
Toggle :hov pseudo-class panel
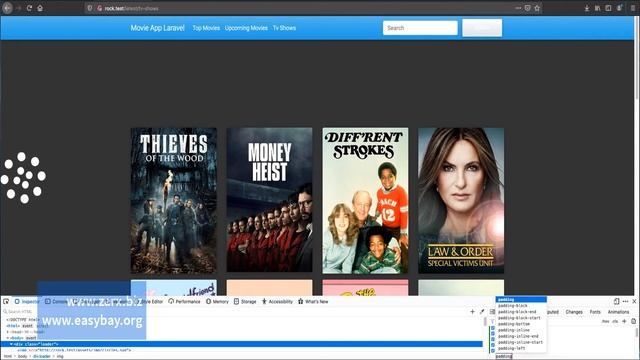click(x=605, y=321)
